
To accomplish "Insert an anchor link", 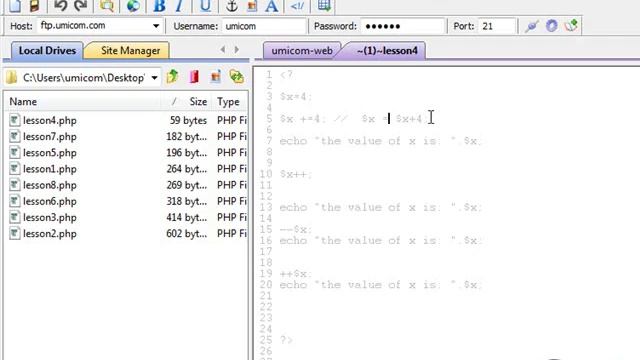I will (x=232, y=5).
